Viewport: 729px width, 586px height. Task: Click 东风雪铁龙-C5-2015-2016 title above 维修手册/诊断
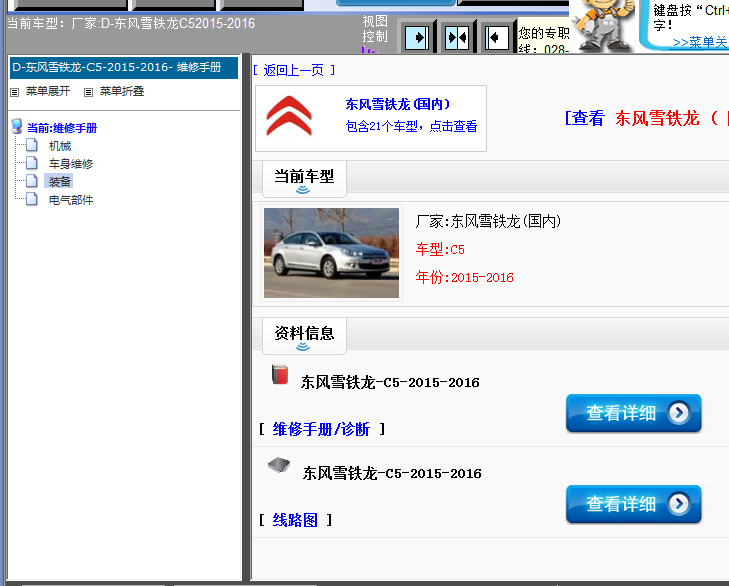pos(390,382)
